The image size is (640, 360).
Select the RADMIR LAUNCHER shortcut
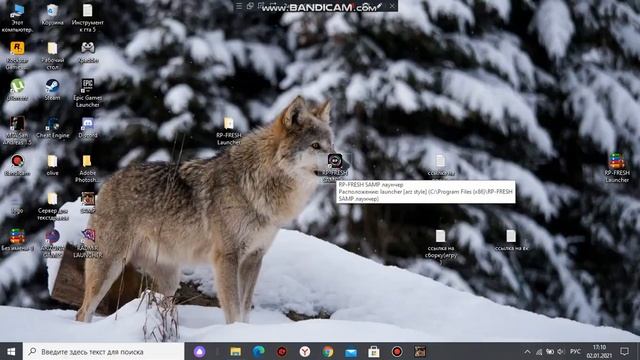click(x=87, y=243)
